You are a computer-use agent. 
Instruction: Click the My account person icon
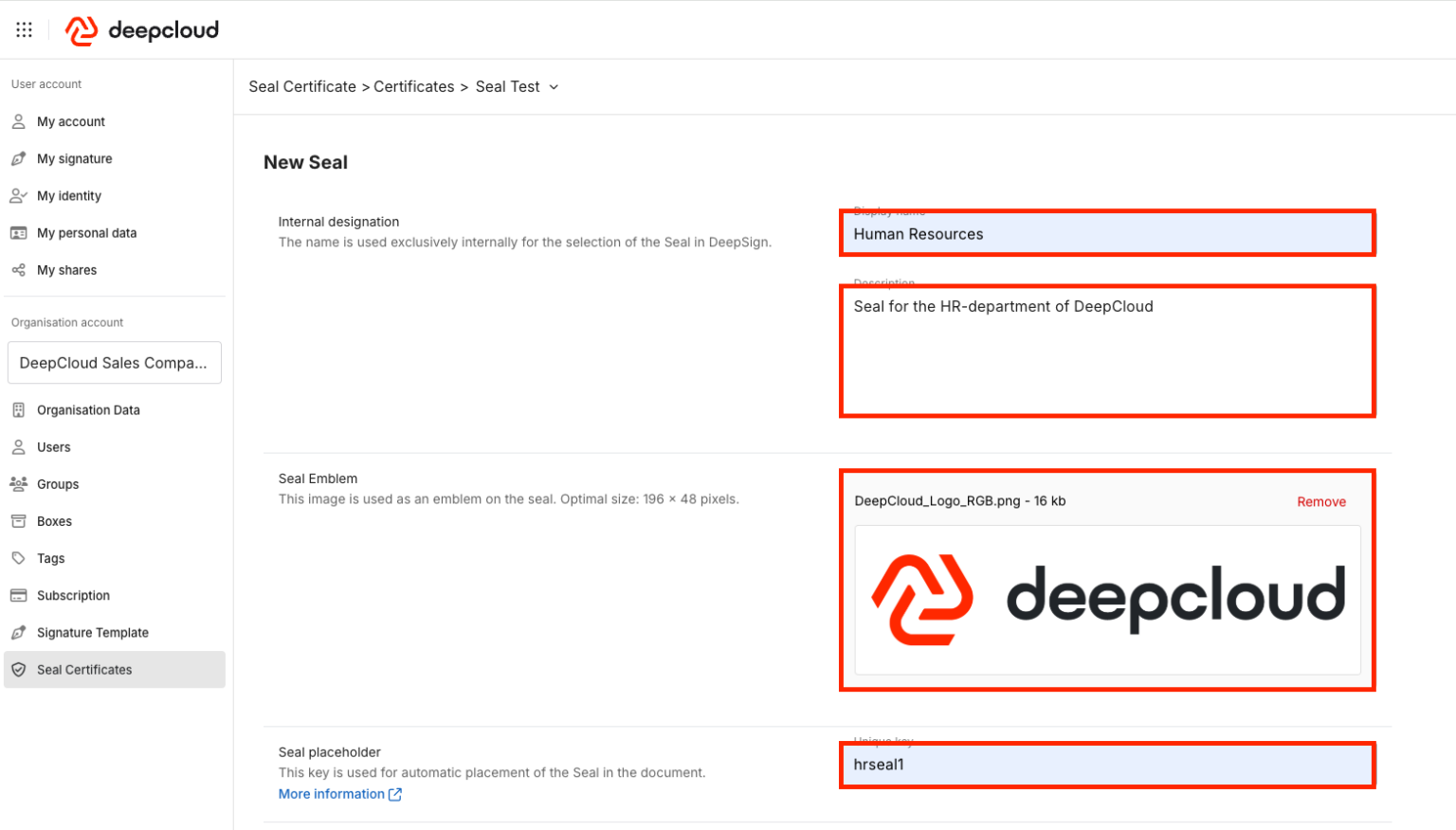(x=19, y=121)
